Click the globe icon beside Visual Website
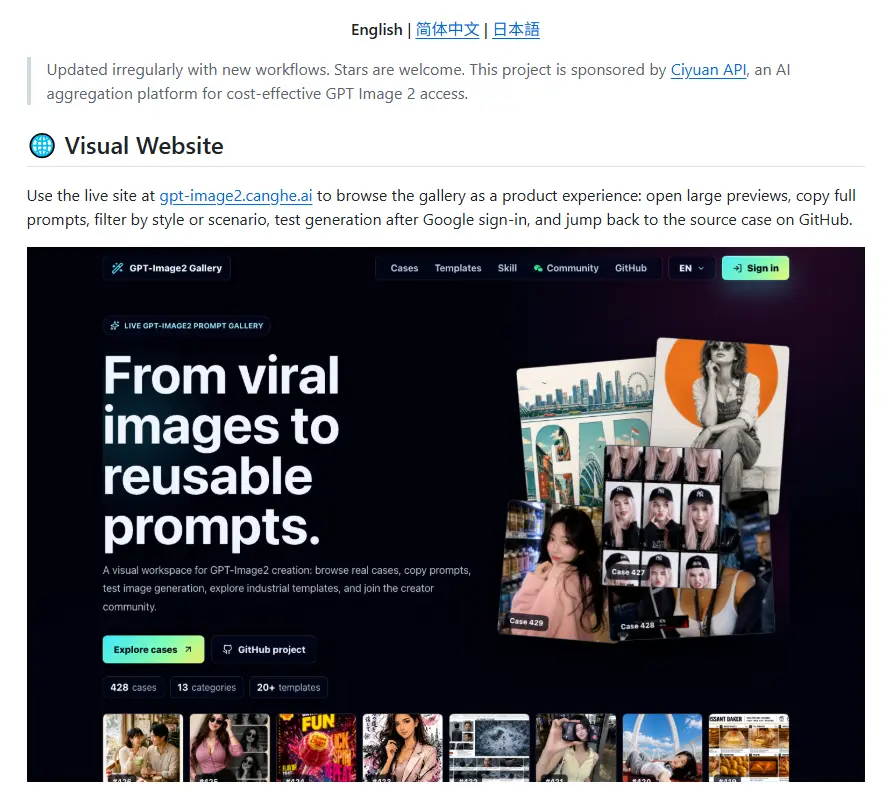The image size is (888, 791). pyautogui.click(x=42, y=146)
